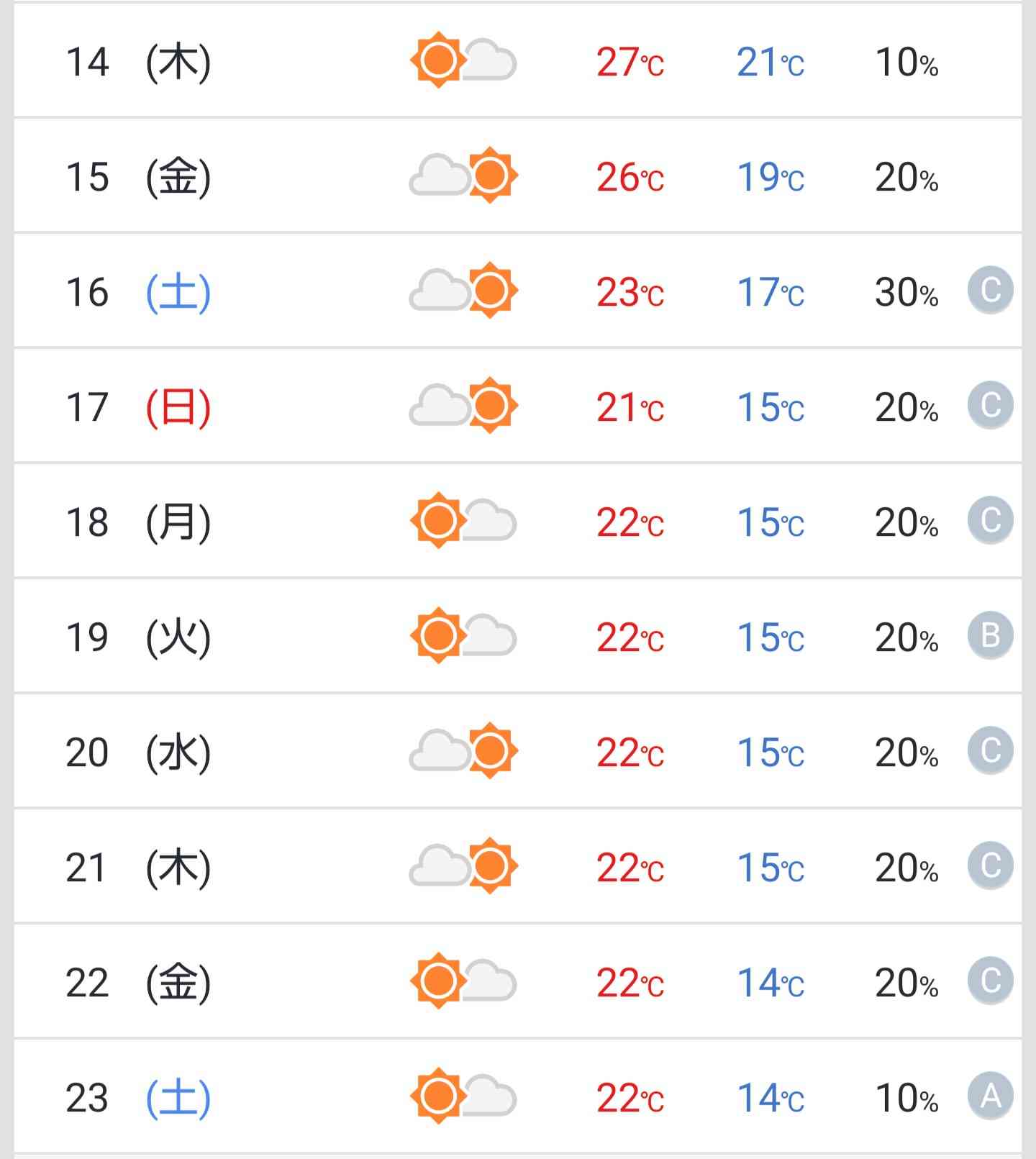Tap the weather icon for the 18th (月)
The height and width of the screenshot is (1159, 1036).
tap(463, 521)
